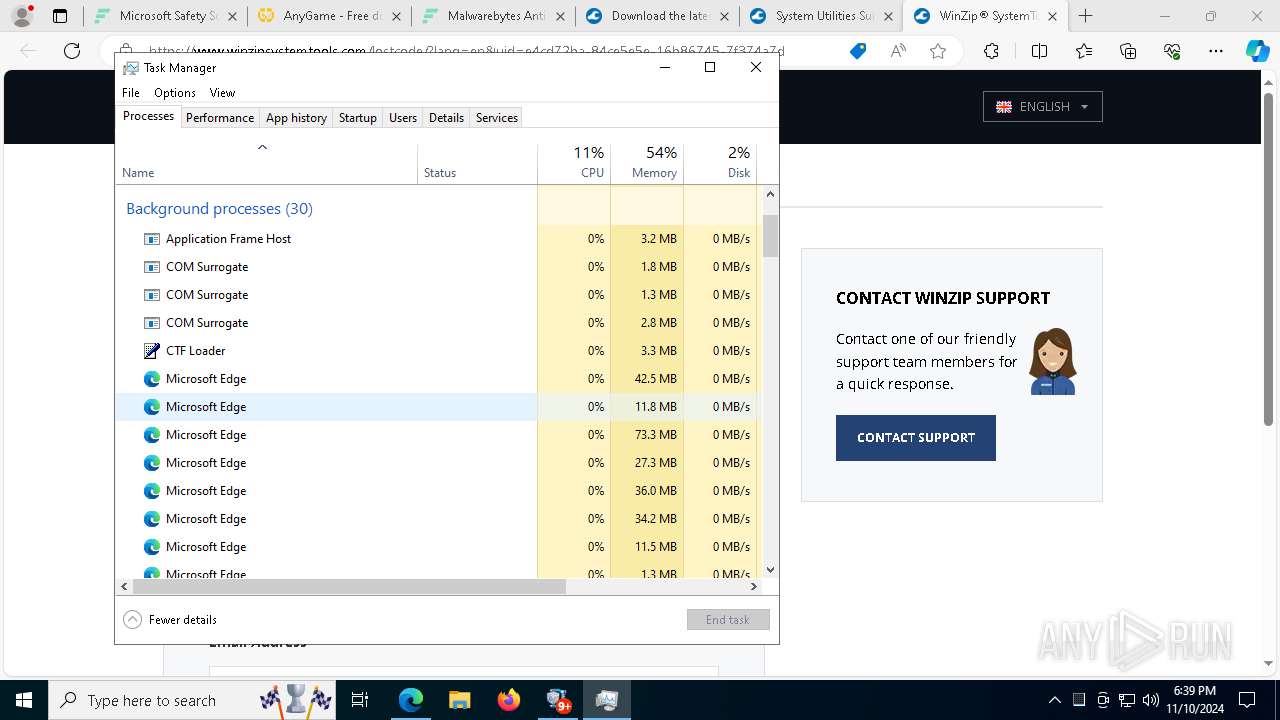Open the Favorites list icon
Image resolution: width=1280 pixels, height=720 pixels.
coord(1084,51)
